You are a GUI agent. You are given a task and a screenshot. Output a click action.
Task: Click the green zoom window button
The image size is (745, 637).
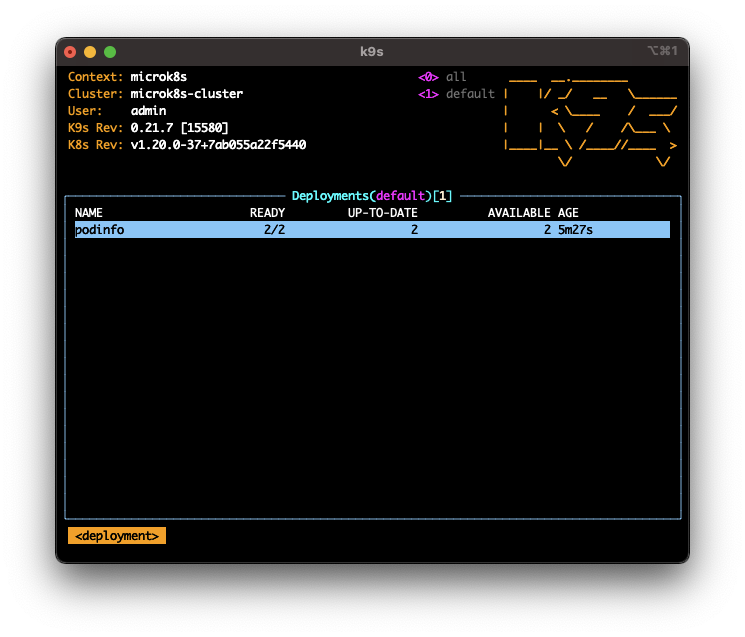coord(110,51)
